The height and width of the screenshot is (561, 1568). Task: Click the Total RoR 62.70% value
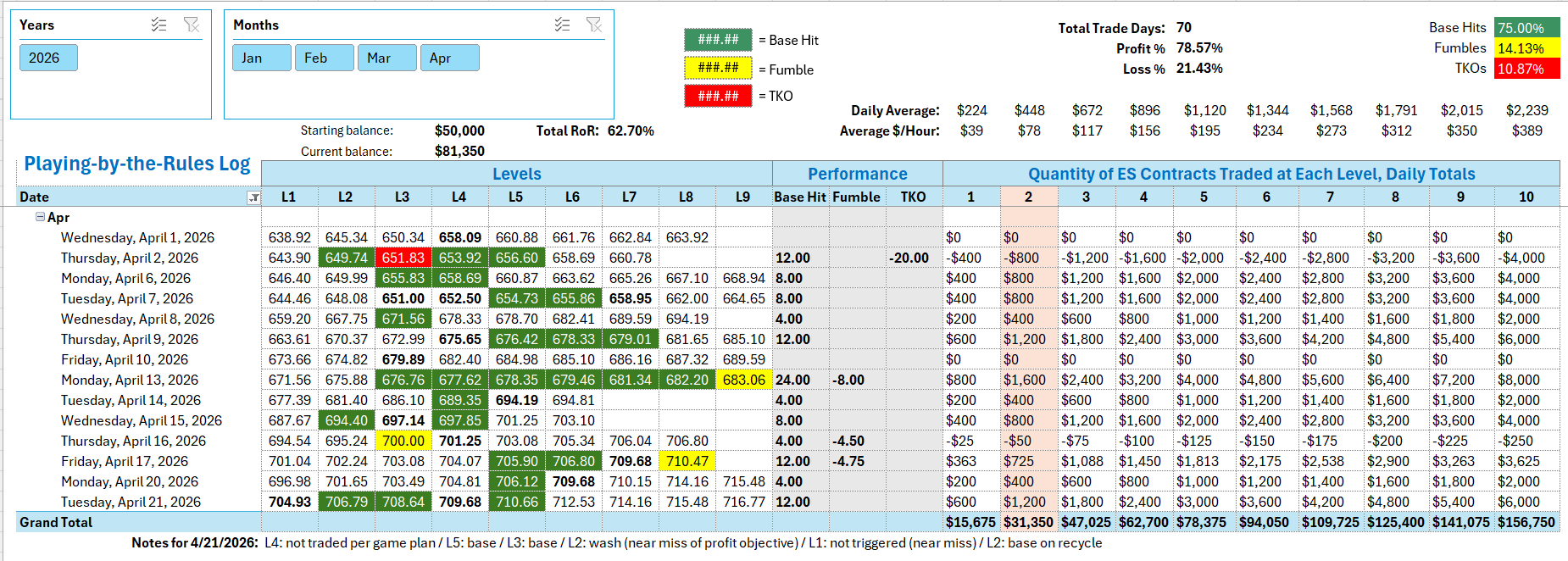click(631, 131)
